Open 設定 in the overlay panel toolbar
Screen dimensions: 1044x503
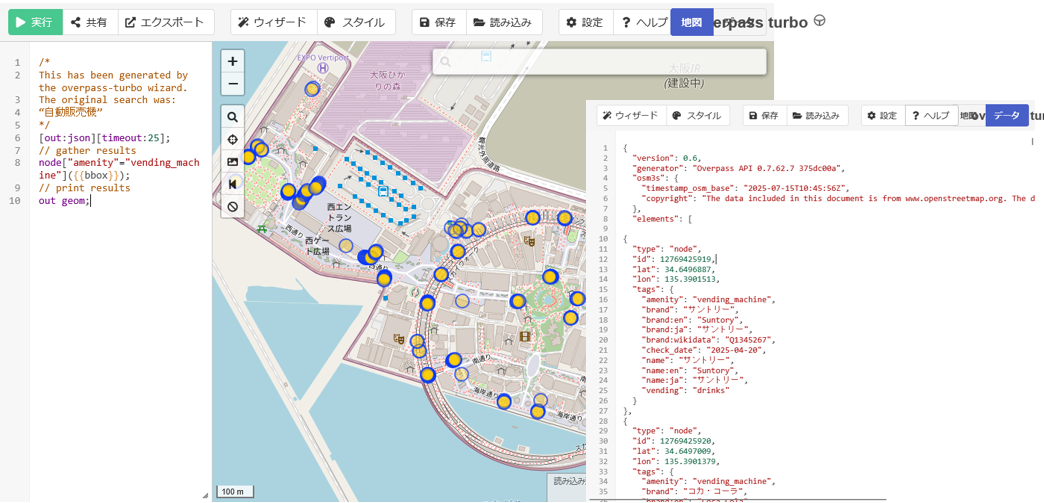point(883,115)
